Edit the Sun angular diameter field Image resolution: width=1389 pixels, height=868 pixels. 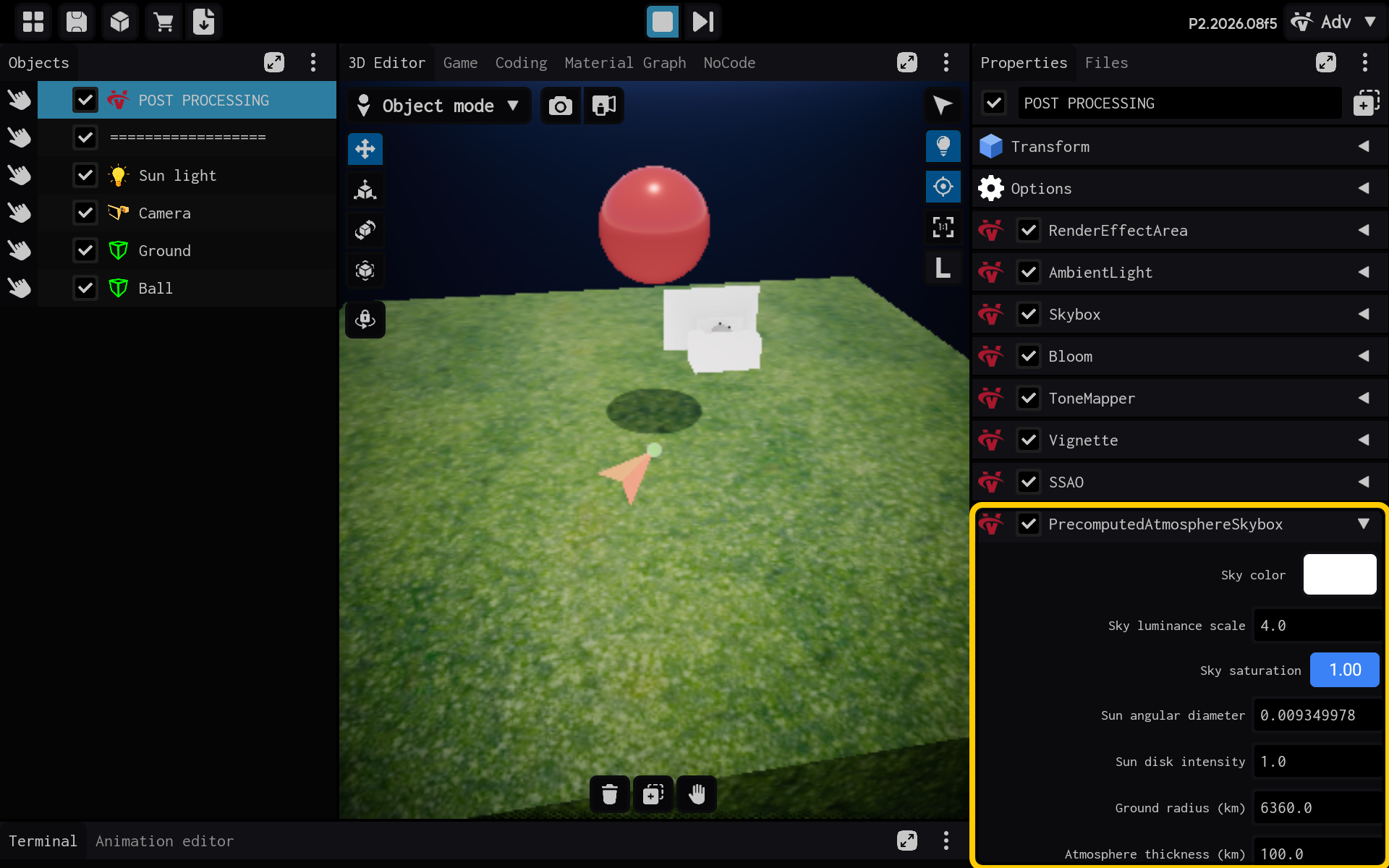(x=1318, y=715)
